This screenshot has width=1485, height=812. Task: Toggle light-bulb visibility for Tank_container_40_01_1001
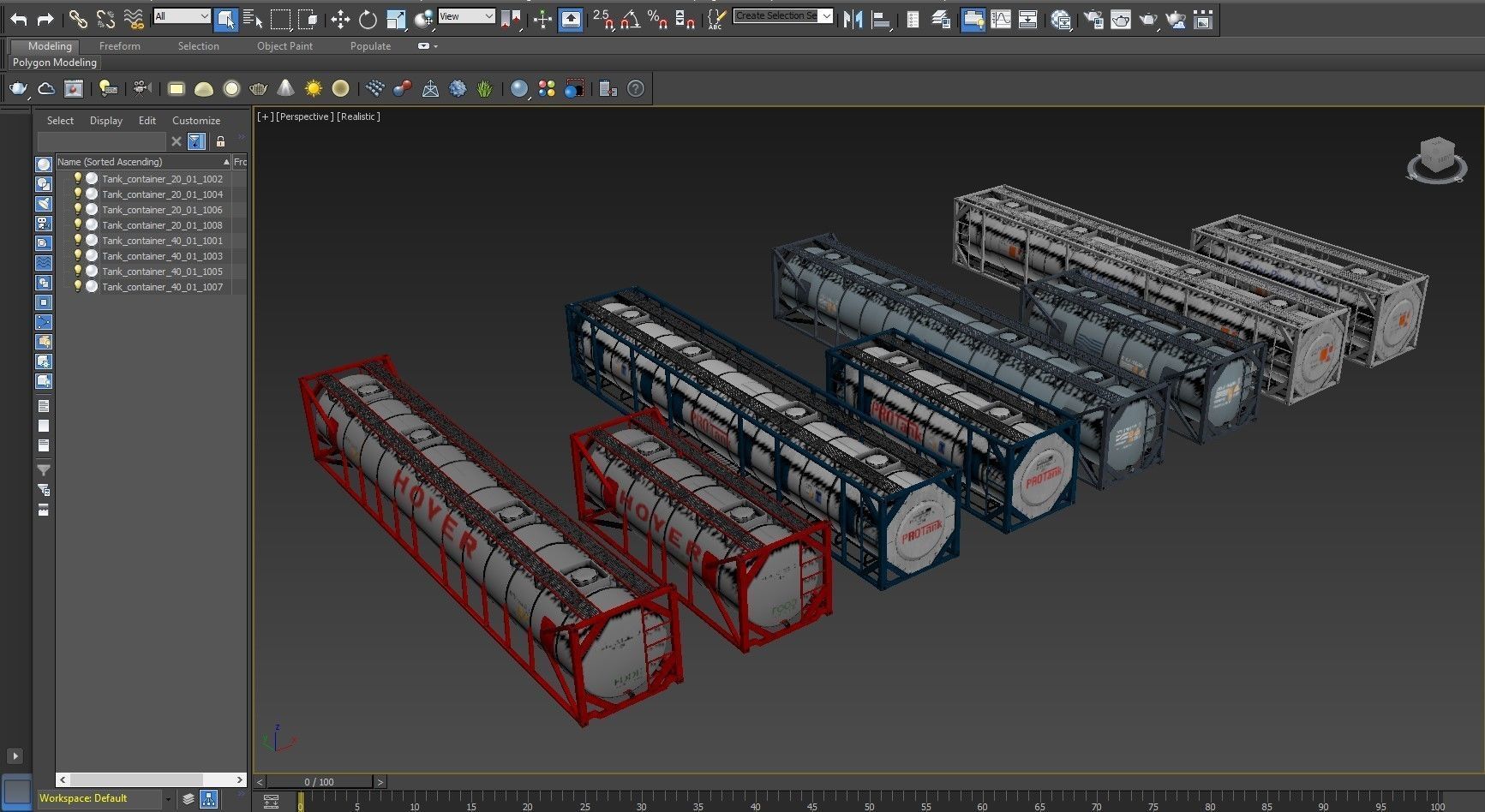[x=77, y=240]
